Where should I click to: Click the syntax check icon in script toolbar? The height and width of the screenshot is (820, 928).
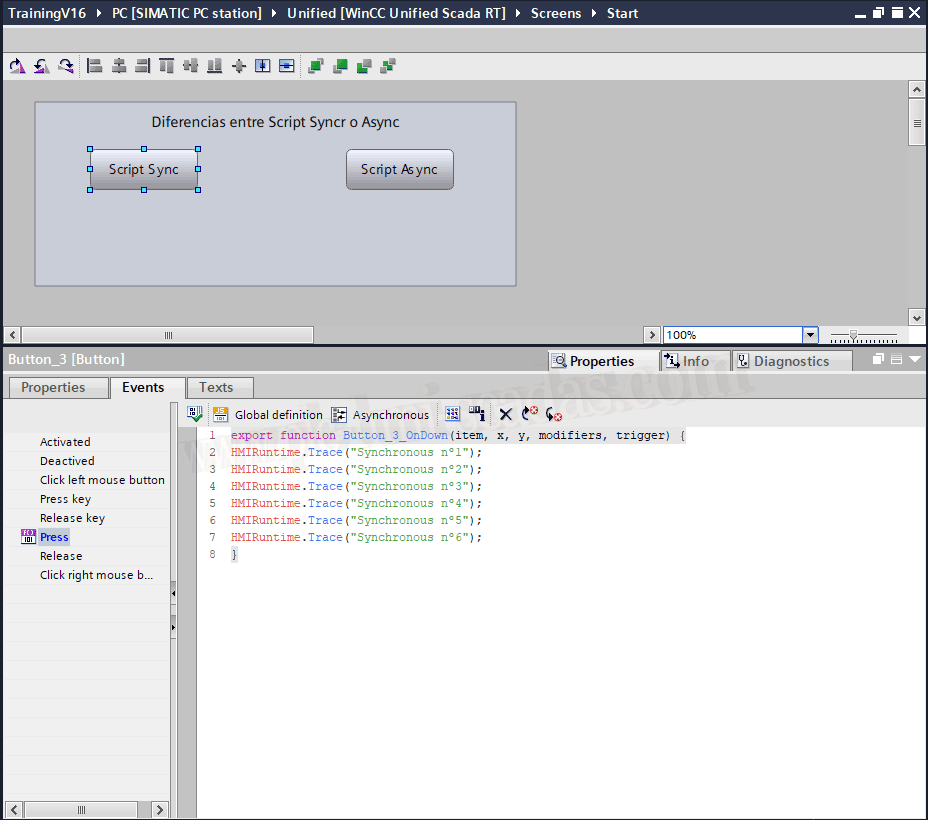click(195, 415)
